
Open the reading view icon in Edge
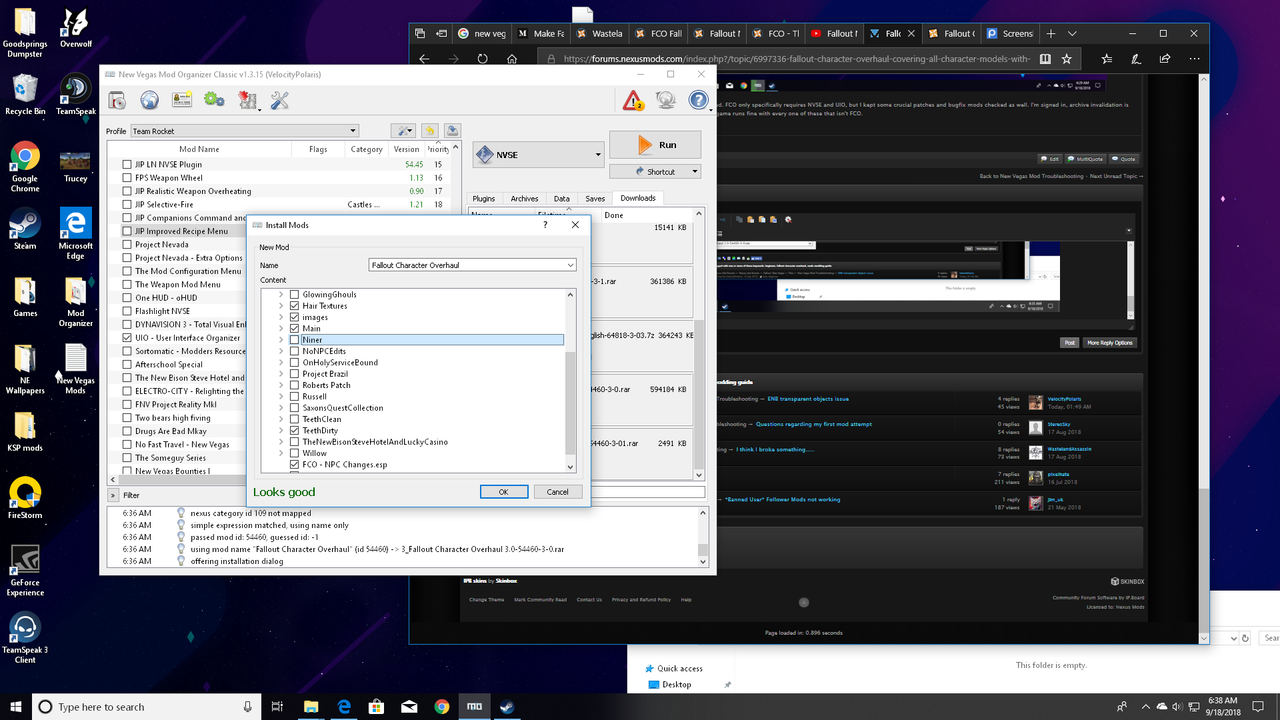tap(1045, 59)
